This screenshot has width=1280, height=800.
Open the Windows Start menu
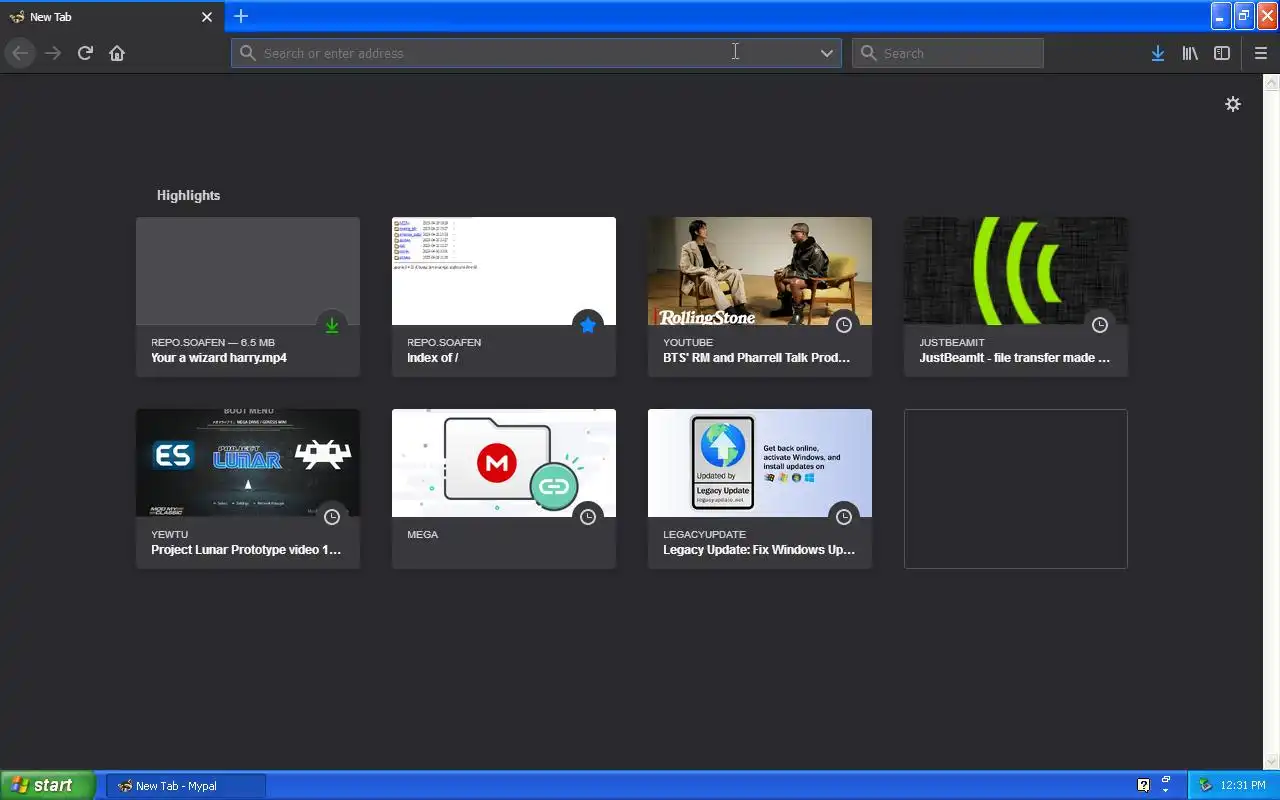click(x=48, y=786)
